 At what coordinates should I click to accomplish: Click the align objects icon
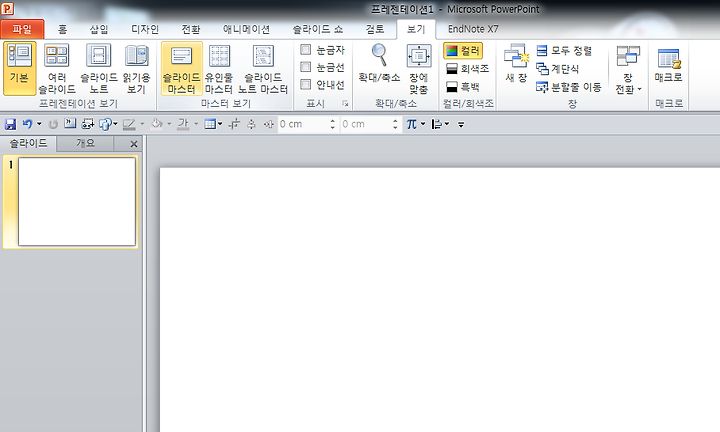pos(437,124)
